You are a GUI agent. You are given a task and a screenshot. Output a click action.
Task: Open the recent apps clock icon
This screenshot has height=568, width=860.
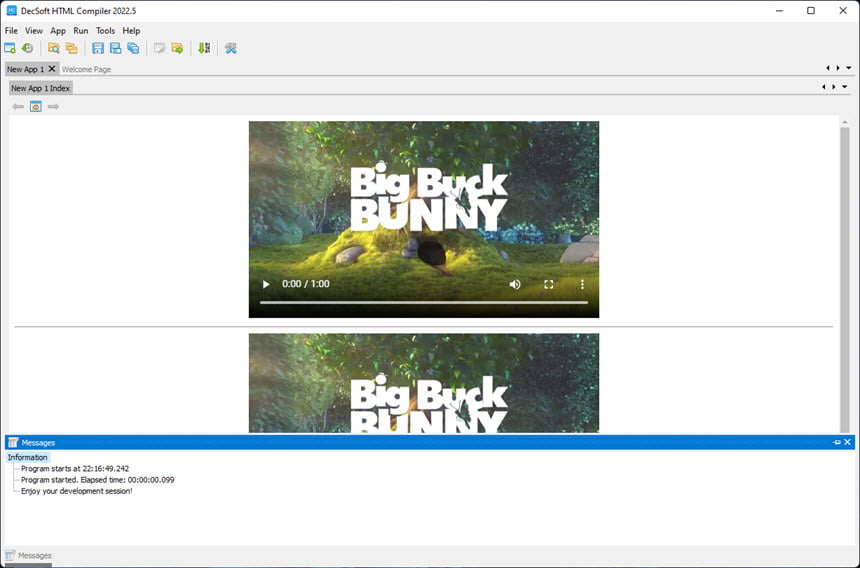(x=27, y=48)
